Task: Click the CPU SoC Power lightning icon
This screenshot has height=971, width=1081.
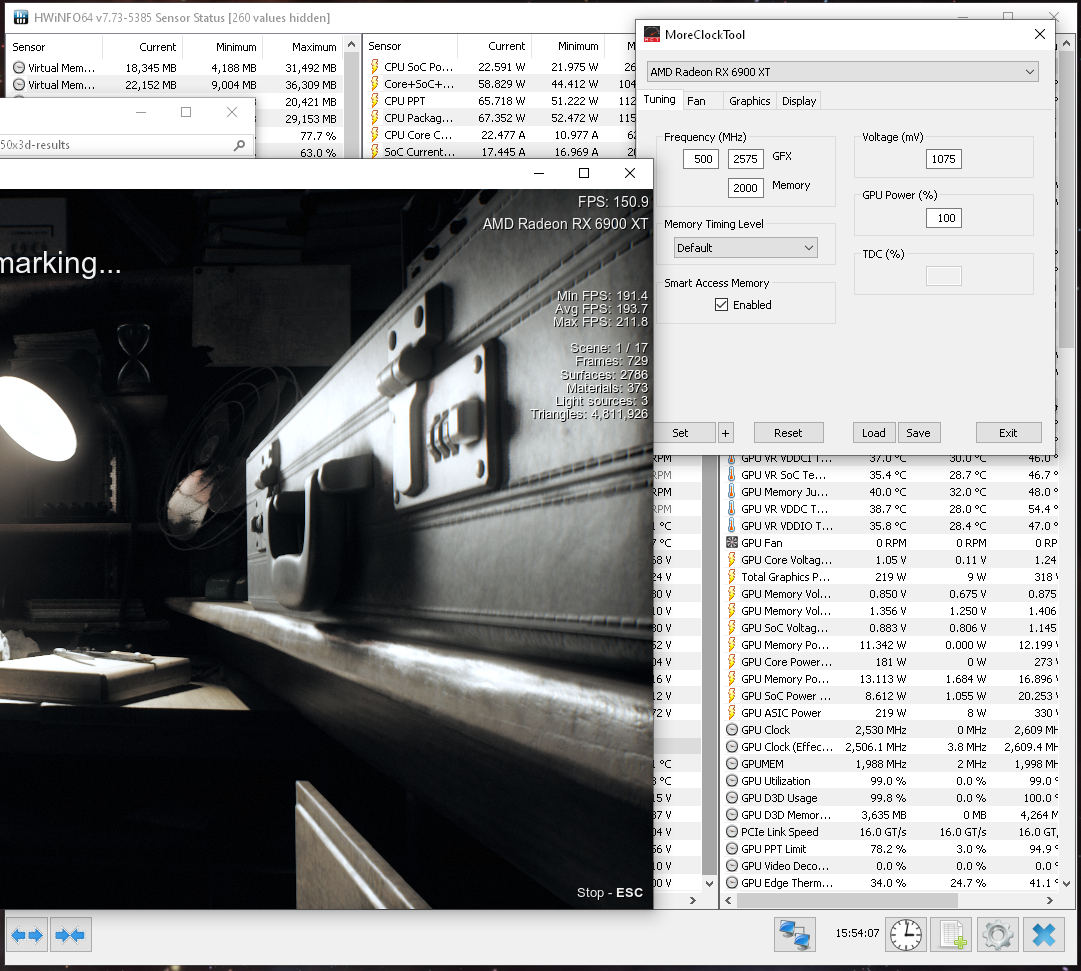Action: click(x=375, y=67)
